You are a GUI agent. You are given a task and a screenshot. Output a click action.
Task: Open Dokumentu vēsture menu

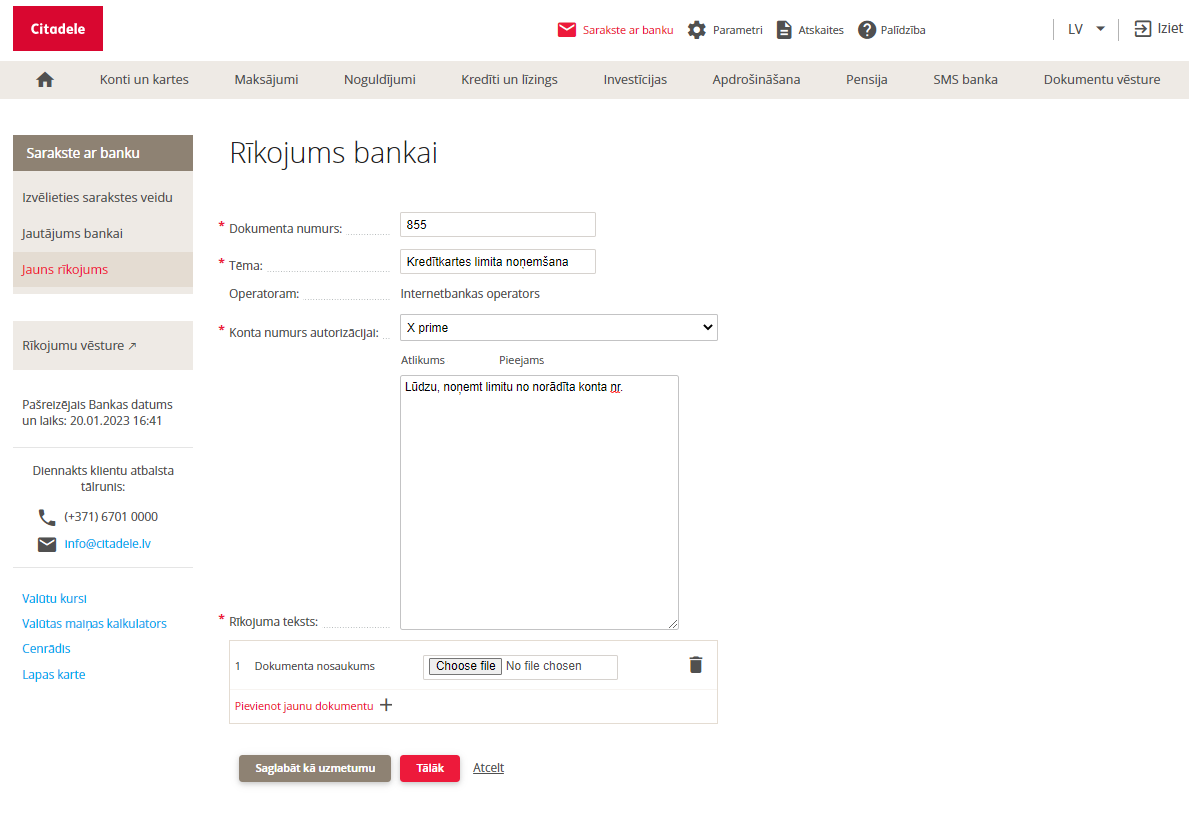(x=1102, y=80)
